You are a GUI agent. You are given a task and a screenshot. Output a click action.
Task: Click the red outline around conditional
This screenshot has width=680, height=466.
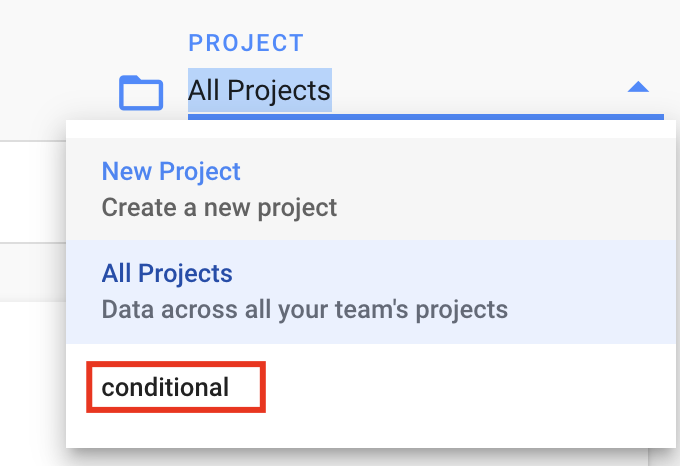click(176, 364)
